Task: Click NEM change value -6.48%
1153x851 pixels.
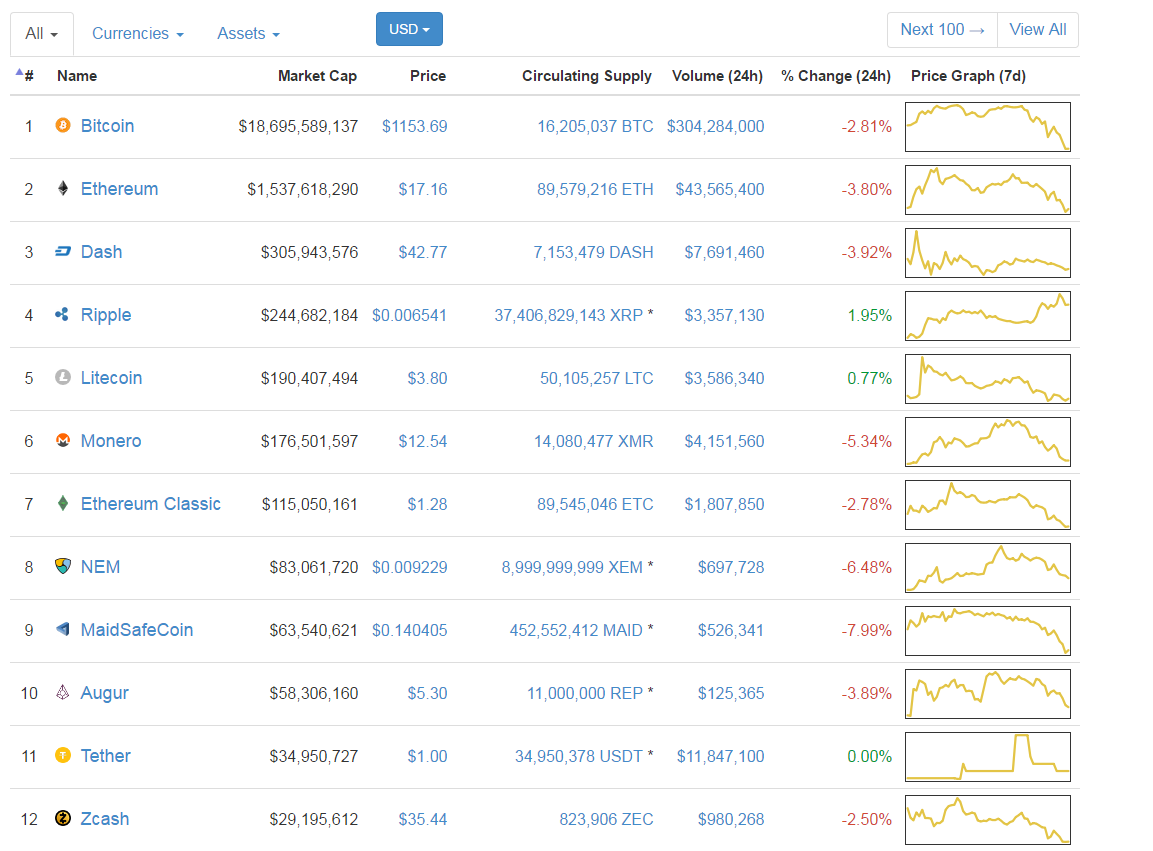Action: click(867, 567)
